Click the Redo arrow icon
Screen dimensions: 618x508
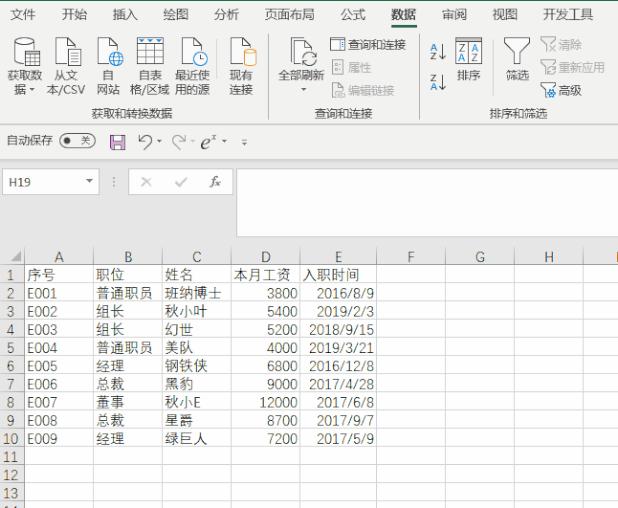click(179, 142)
